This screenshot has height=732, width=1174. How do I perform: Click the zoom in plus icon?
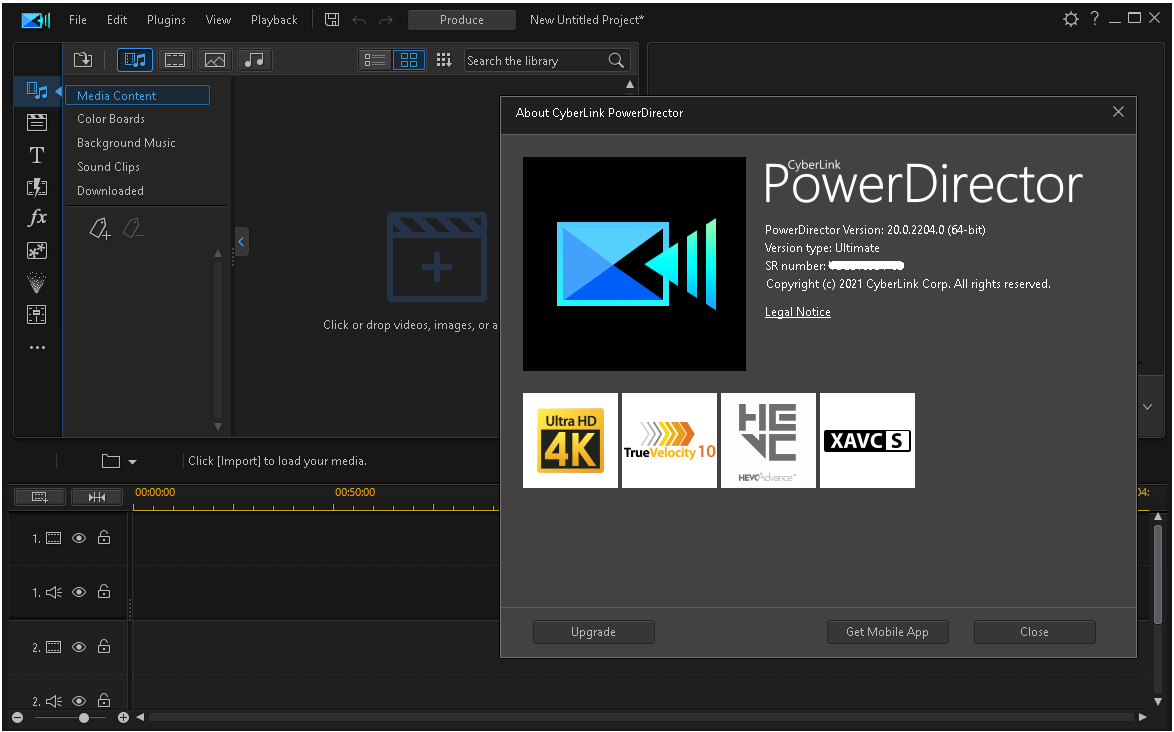124,718
